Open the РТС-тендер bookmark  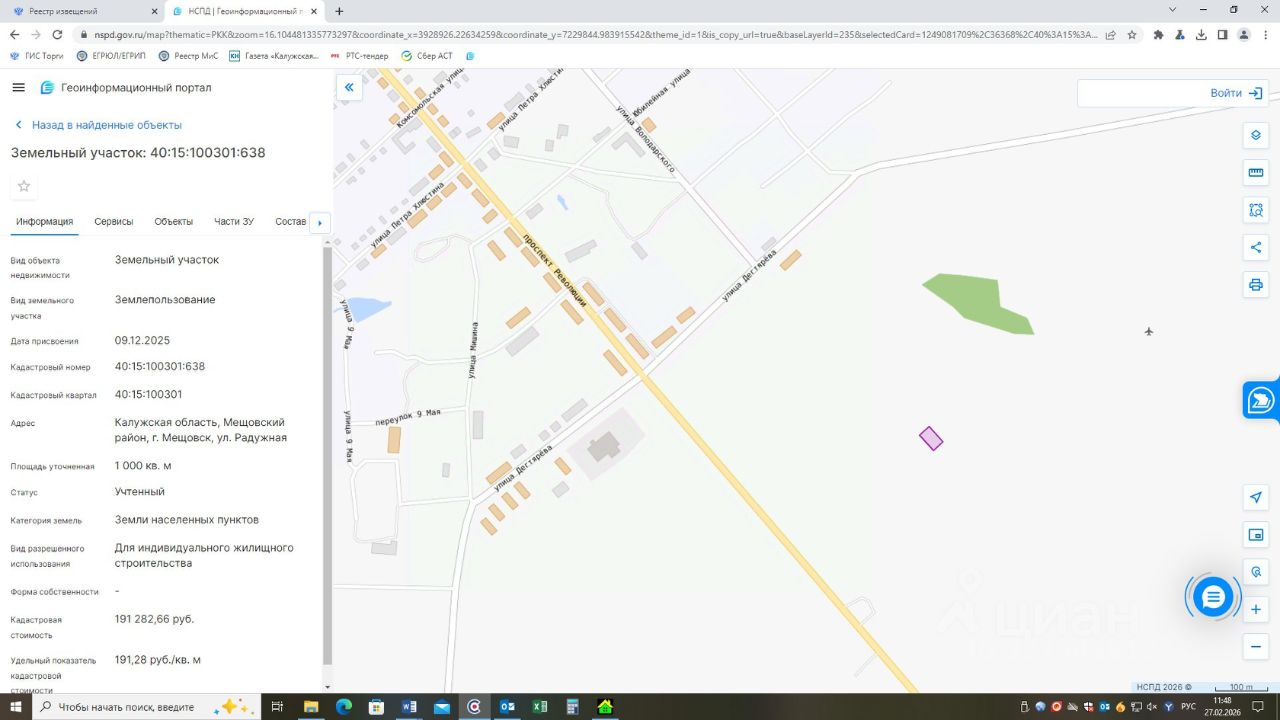point(360,56)
